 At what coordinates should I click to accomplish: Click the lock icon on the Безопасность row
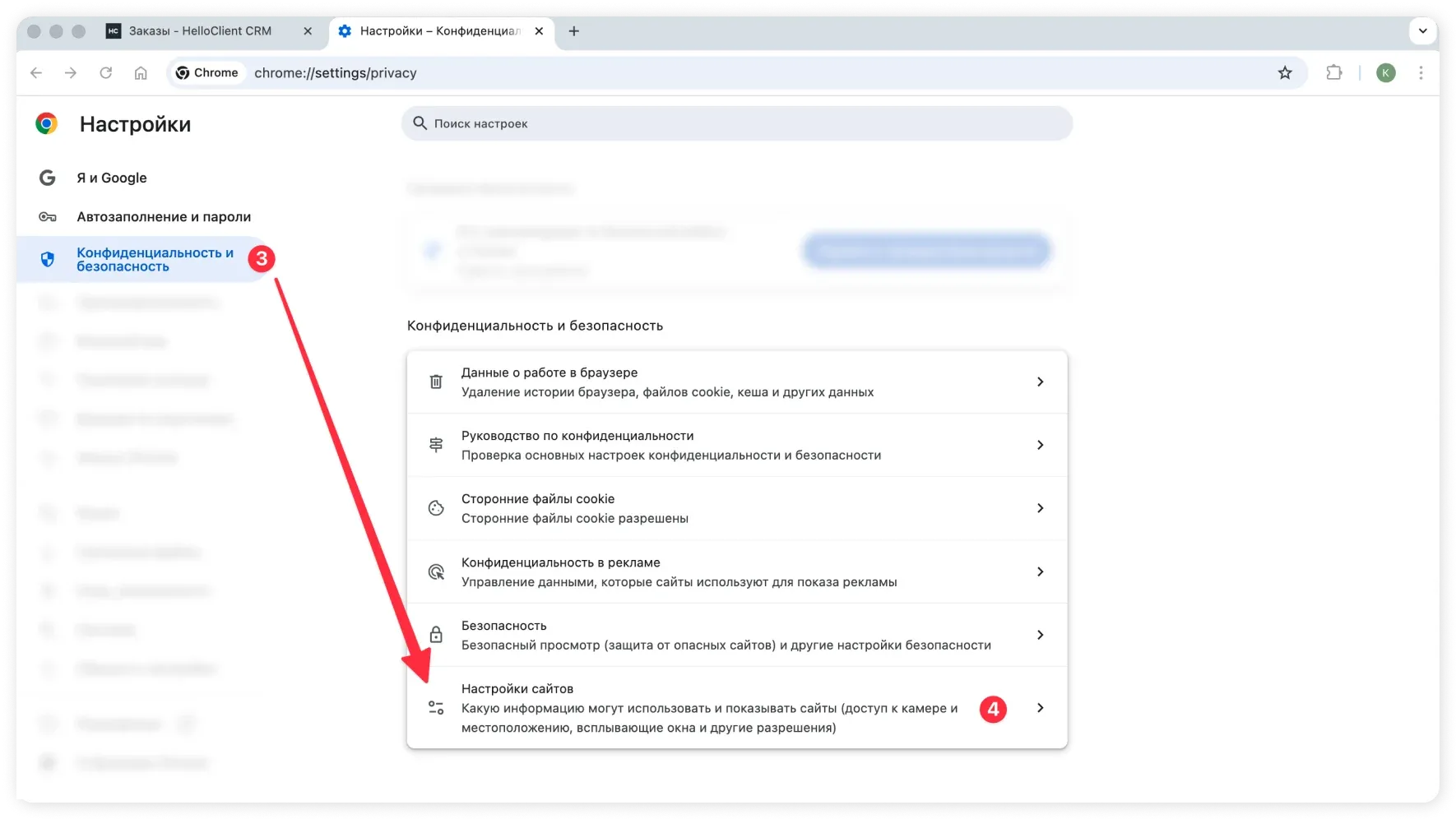tap(436, 635)
